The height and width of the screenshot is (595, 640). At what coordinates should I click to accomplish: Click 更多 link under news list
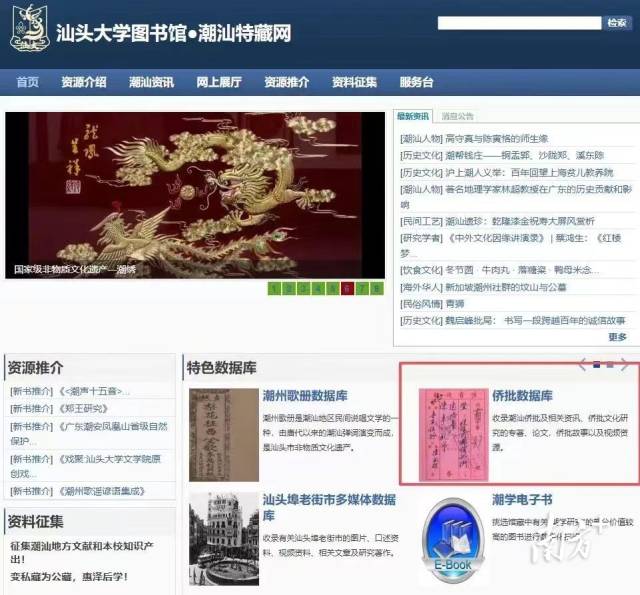[x=618, y=337]
